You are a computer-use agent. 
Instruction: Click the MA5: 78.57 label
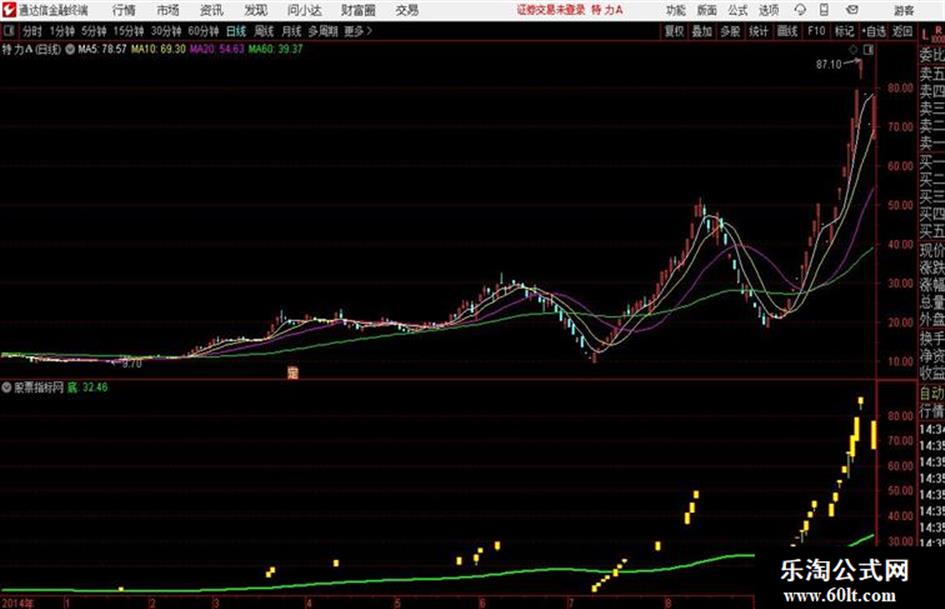pos(102,49)
